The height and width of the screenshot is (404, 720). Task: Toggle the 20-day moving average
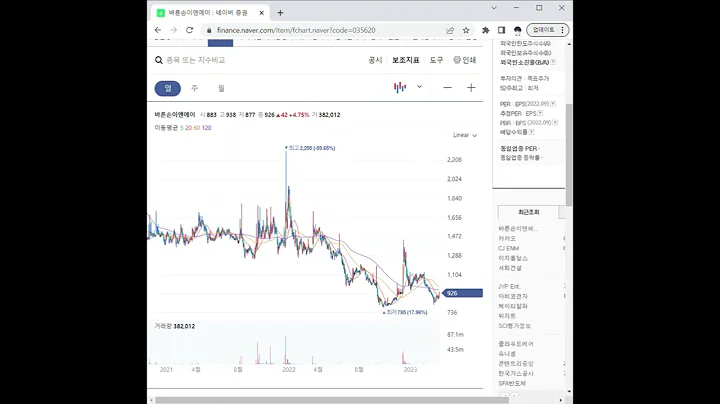pyautogui.click(x=188, y=128)
